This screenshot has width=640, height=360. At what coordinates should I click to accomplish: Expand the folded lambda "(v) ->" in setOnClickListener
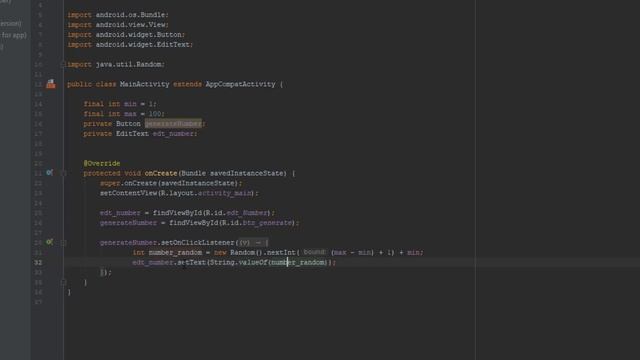(253, 242)
